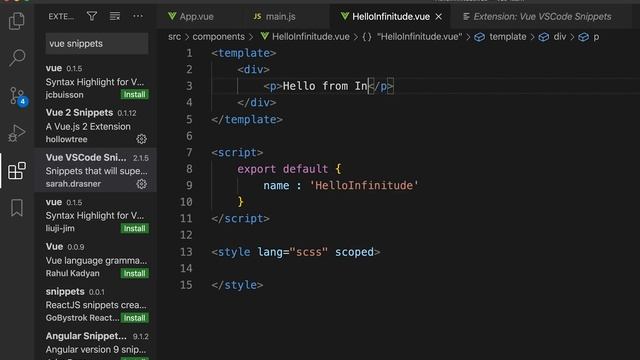Manage Vue 2 Snippets with gear icon
This screenshot has width=640, height=360.
(x=141, y=139)
